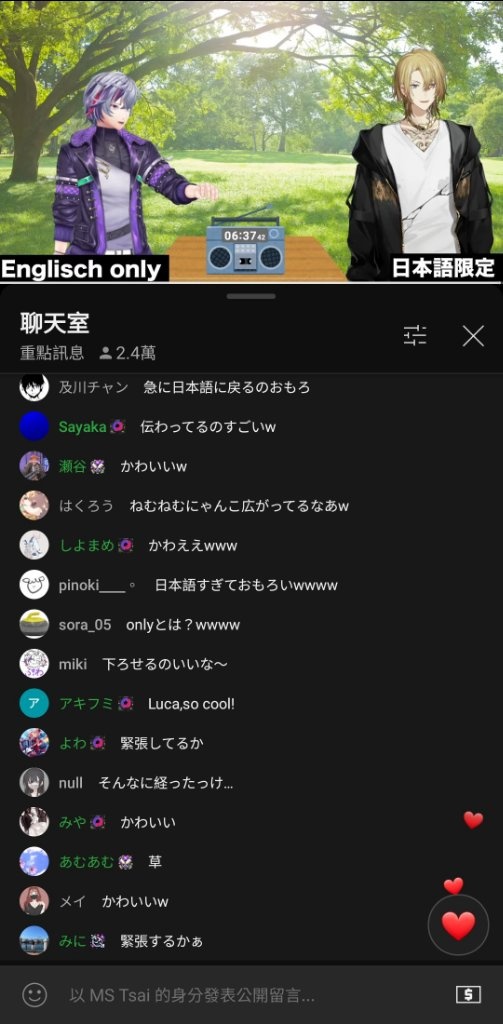Viewport: 503px width, 1024px height.
Task: Open the emoji picker smiley icon
Action: click(x=35, y=995)
